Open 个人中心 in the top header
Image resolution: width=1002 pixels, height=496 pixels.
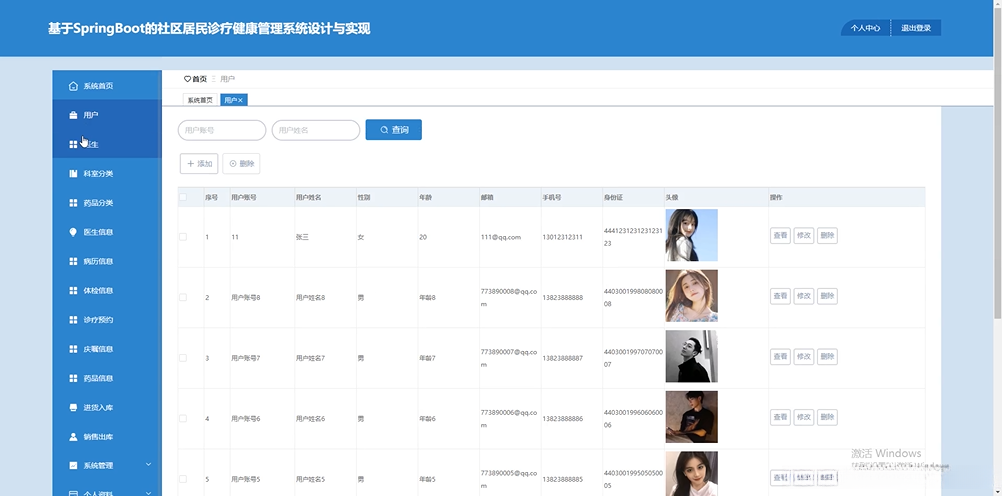point(865,28)
